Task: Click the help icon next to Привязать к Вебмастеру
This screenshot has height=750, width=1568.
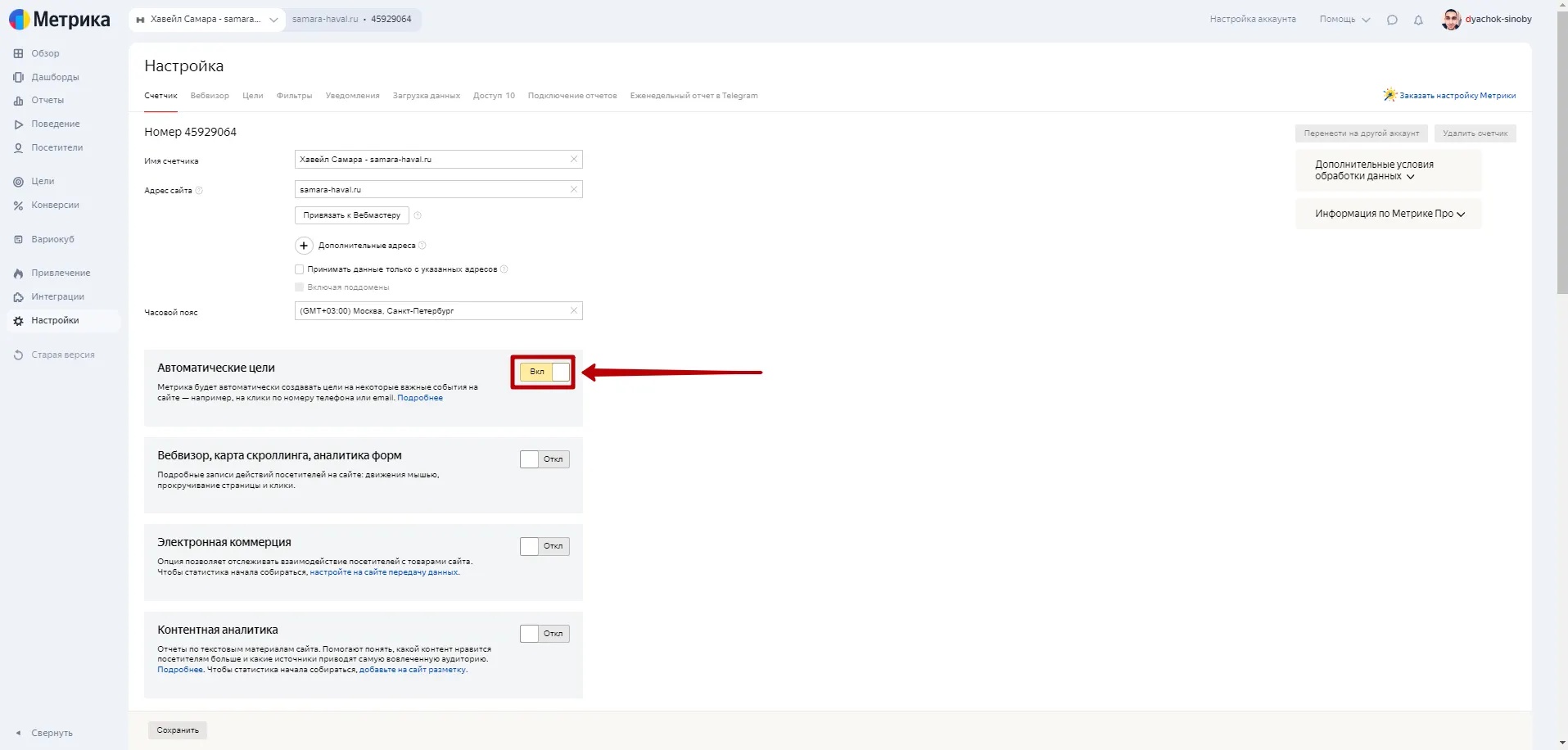Action: (x=418, y=215)
